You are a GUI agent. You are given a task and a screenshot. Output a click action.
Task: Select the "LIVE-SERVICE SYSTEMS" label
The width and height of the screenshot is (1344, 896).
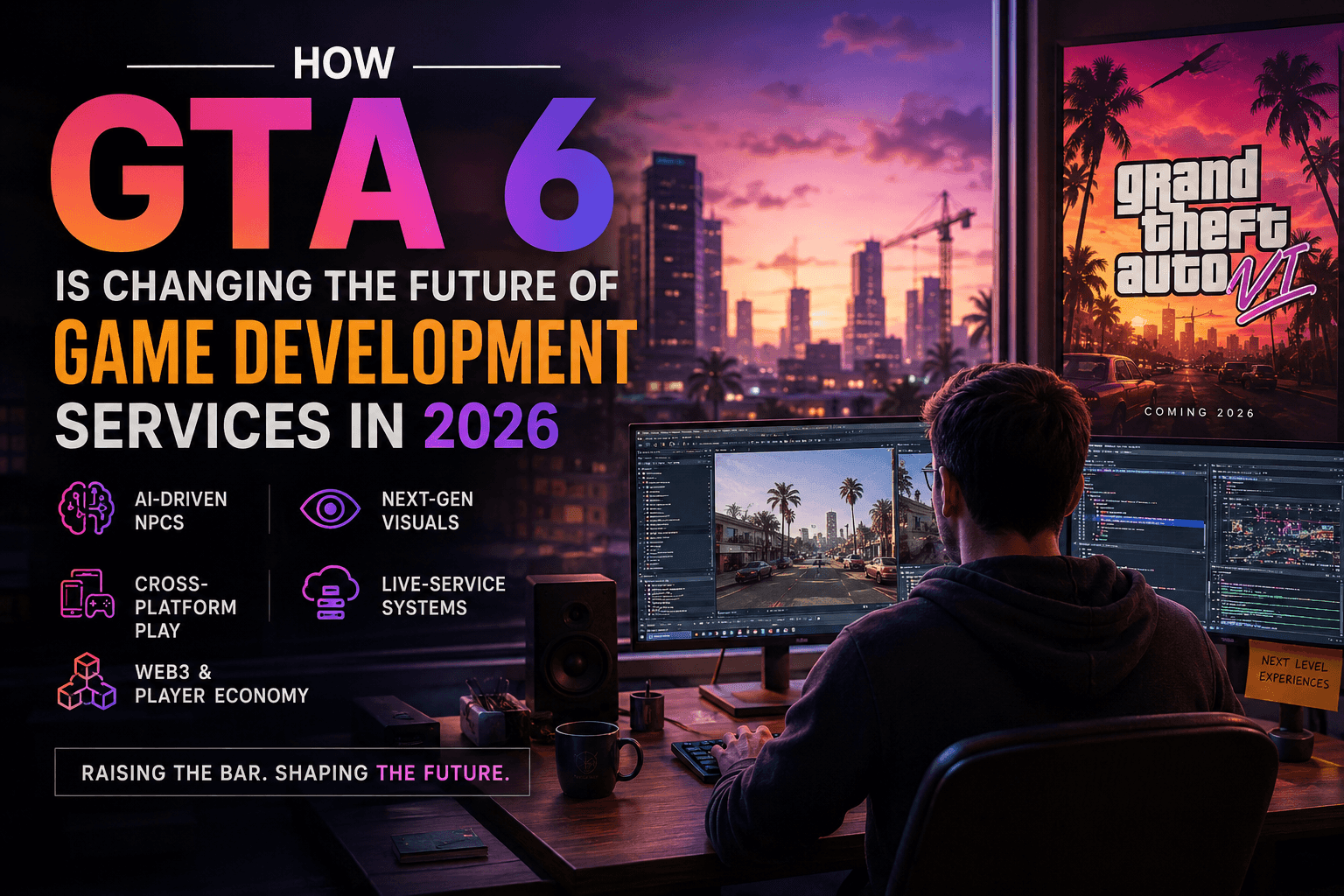(444, 596)
